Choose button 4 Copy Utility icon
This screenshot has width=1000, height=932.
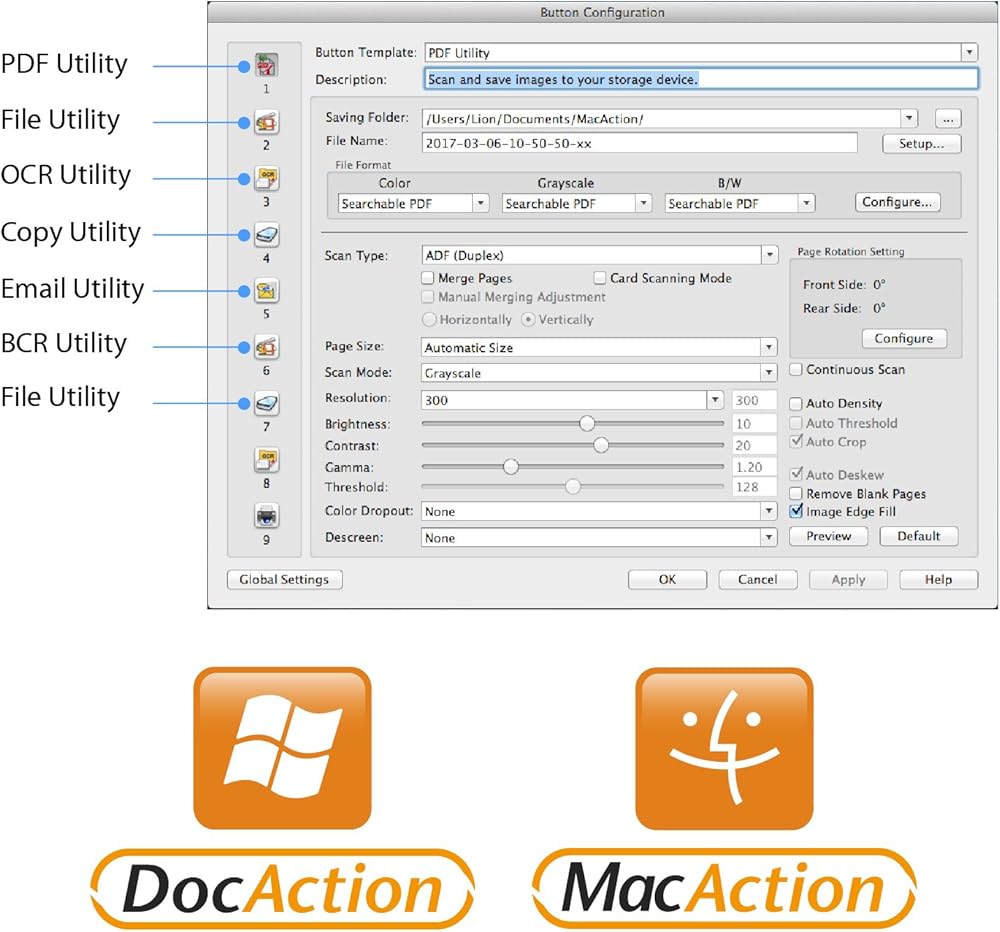[x=266, y=236]
